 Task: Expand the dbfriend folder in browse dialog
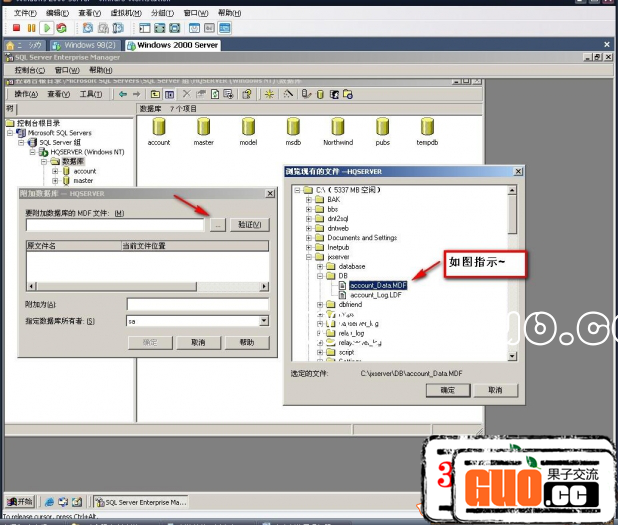tap(320, 305)
